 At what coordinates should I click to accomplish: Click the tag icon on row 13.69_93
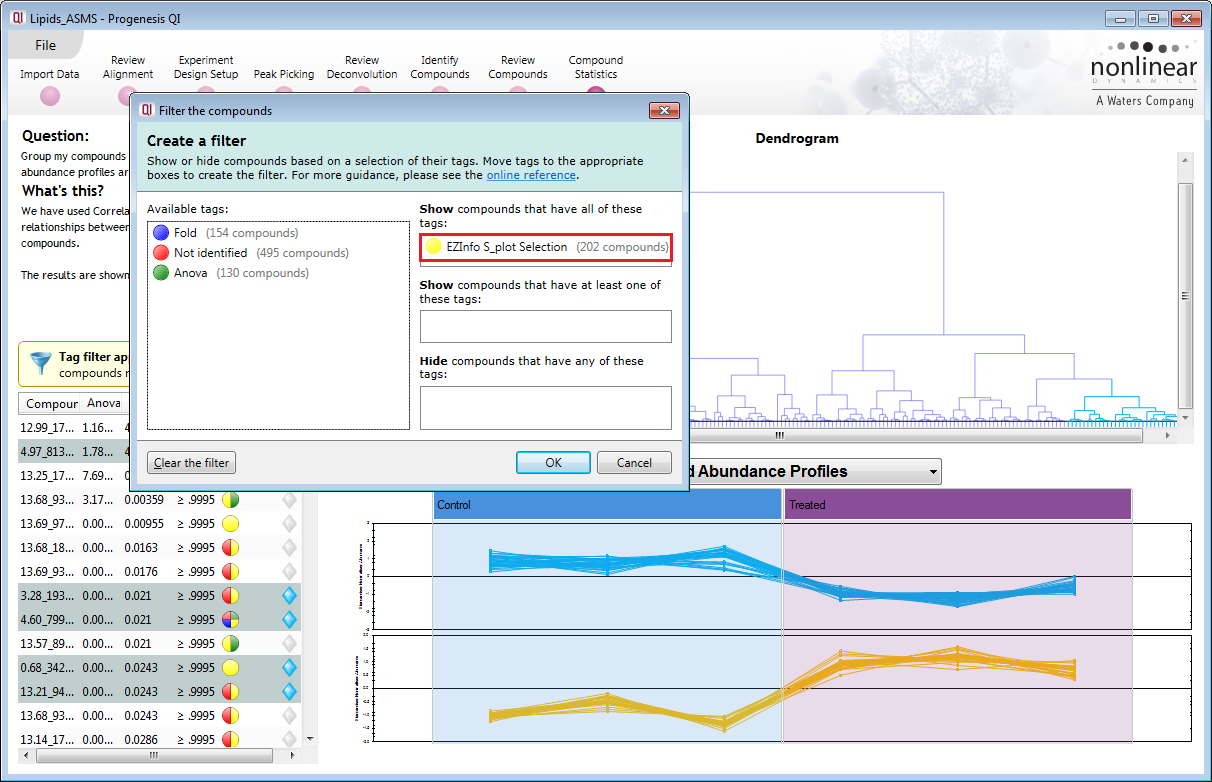[230, 571]
